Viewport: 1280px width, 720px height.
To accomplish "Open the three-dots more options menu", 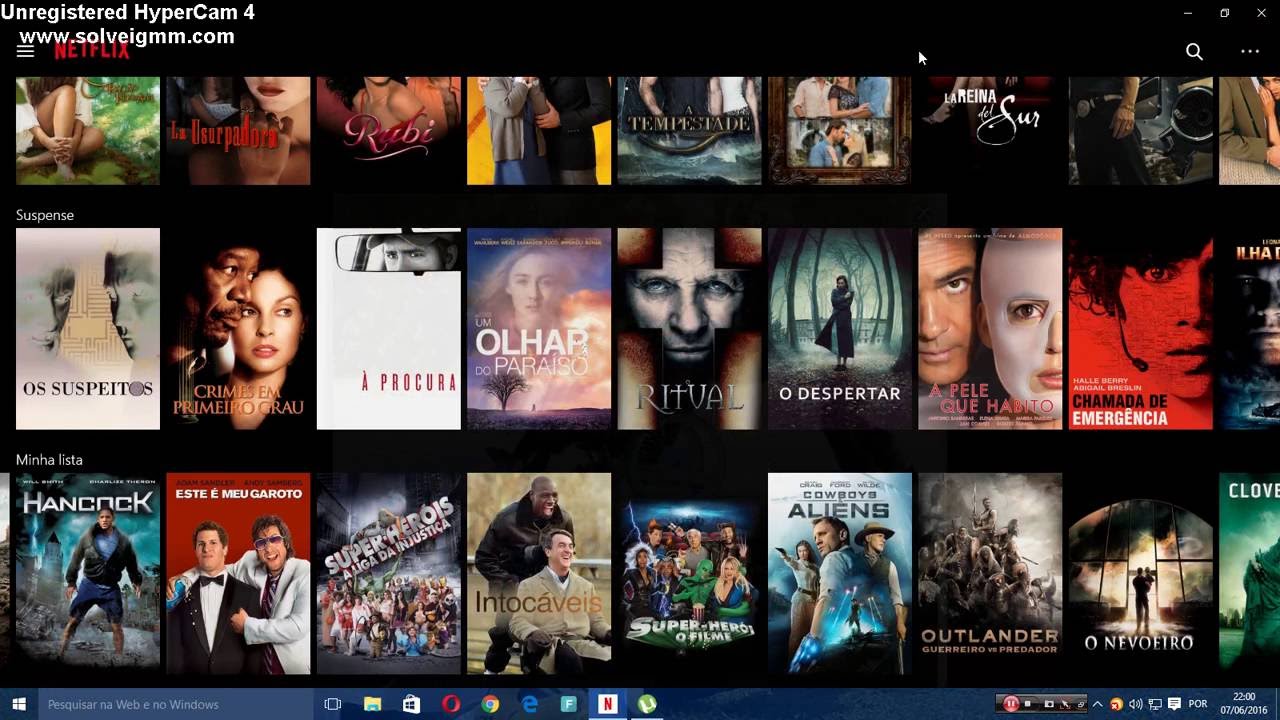I will coord(1250,51).
